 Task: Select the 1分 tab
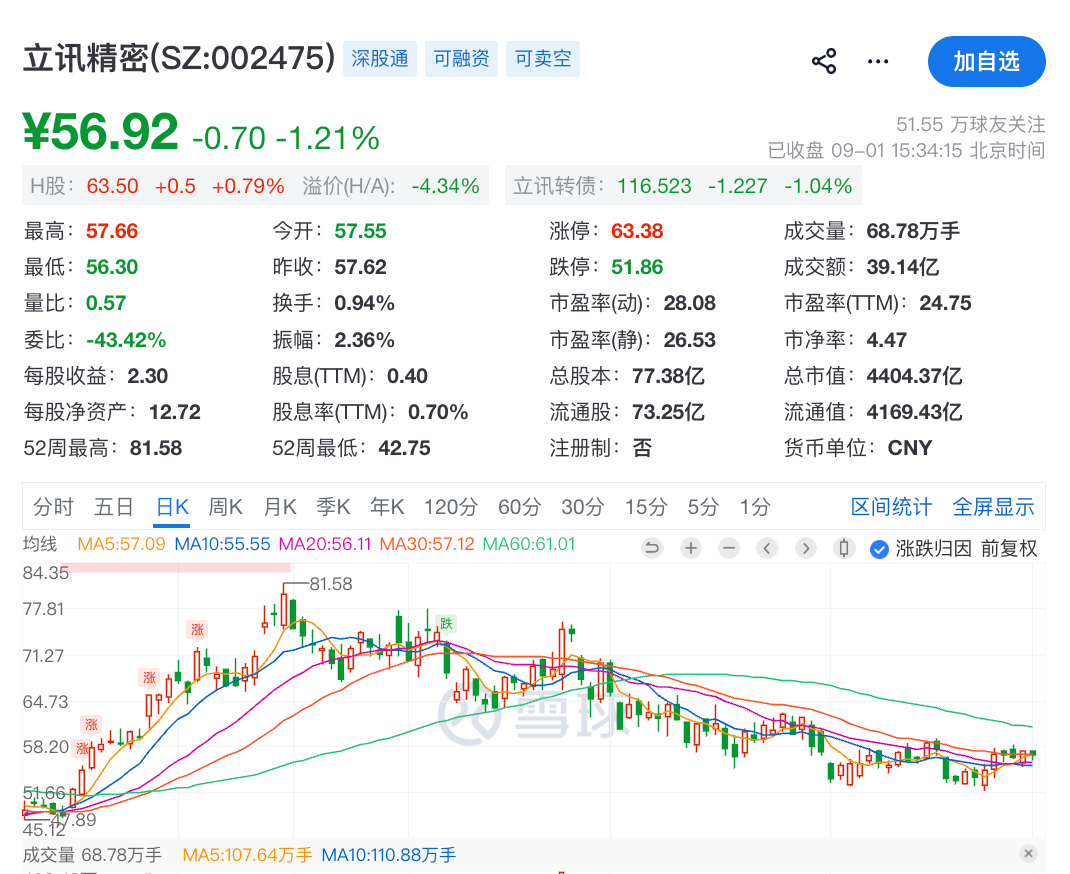click(x=755, y=507)
